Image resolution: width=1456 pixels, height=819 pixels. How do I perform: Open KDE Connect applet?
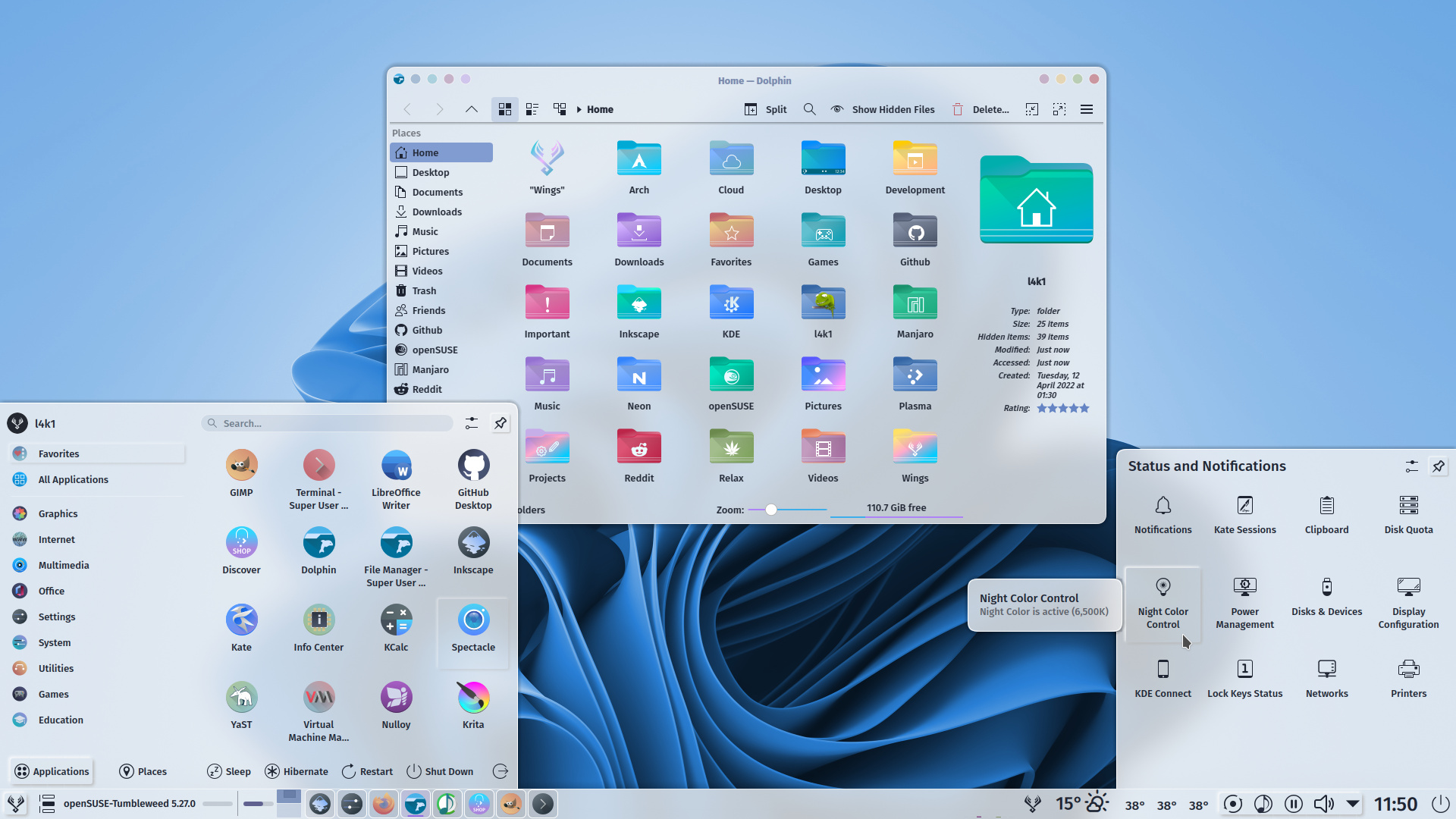click(1163, 679)
